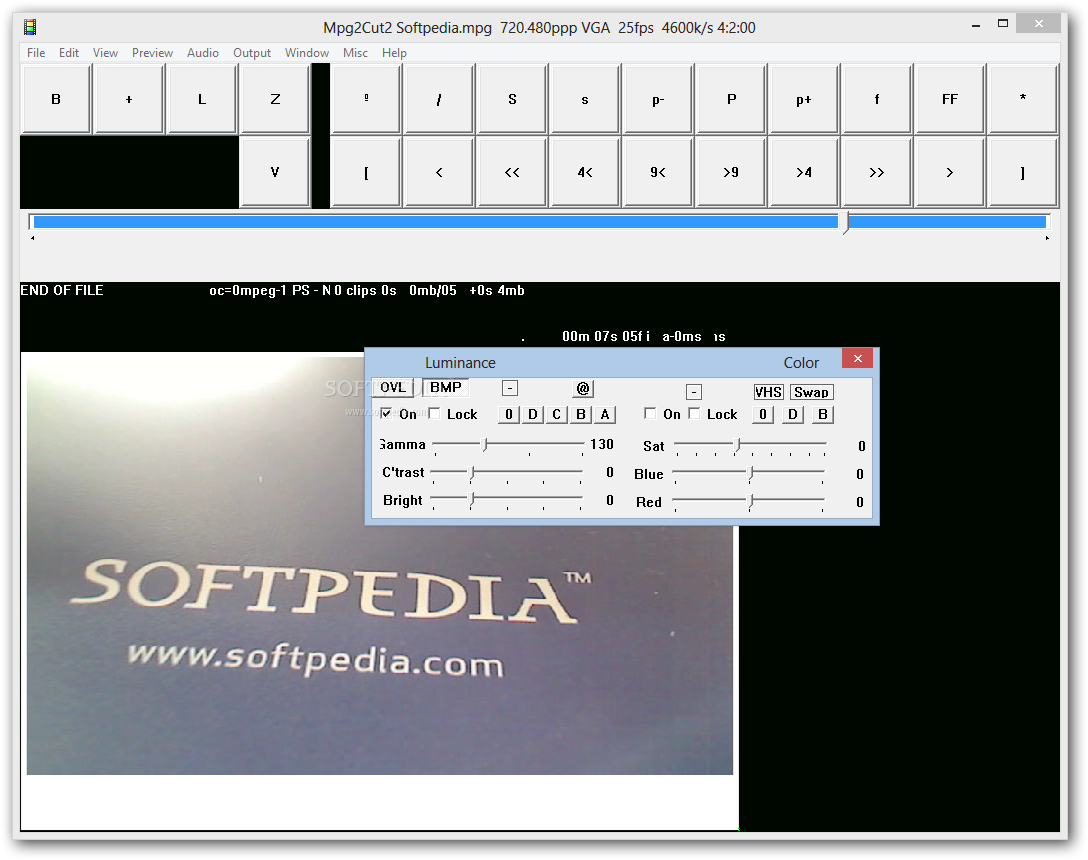1088x860 pixels.
Task: Click the C'trast slider track
Action: (507, 473)
